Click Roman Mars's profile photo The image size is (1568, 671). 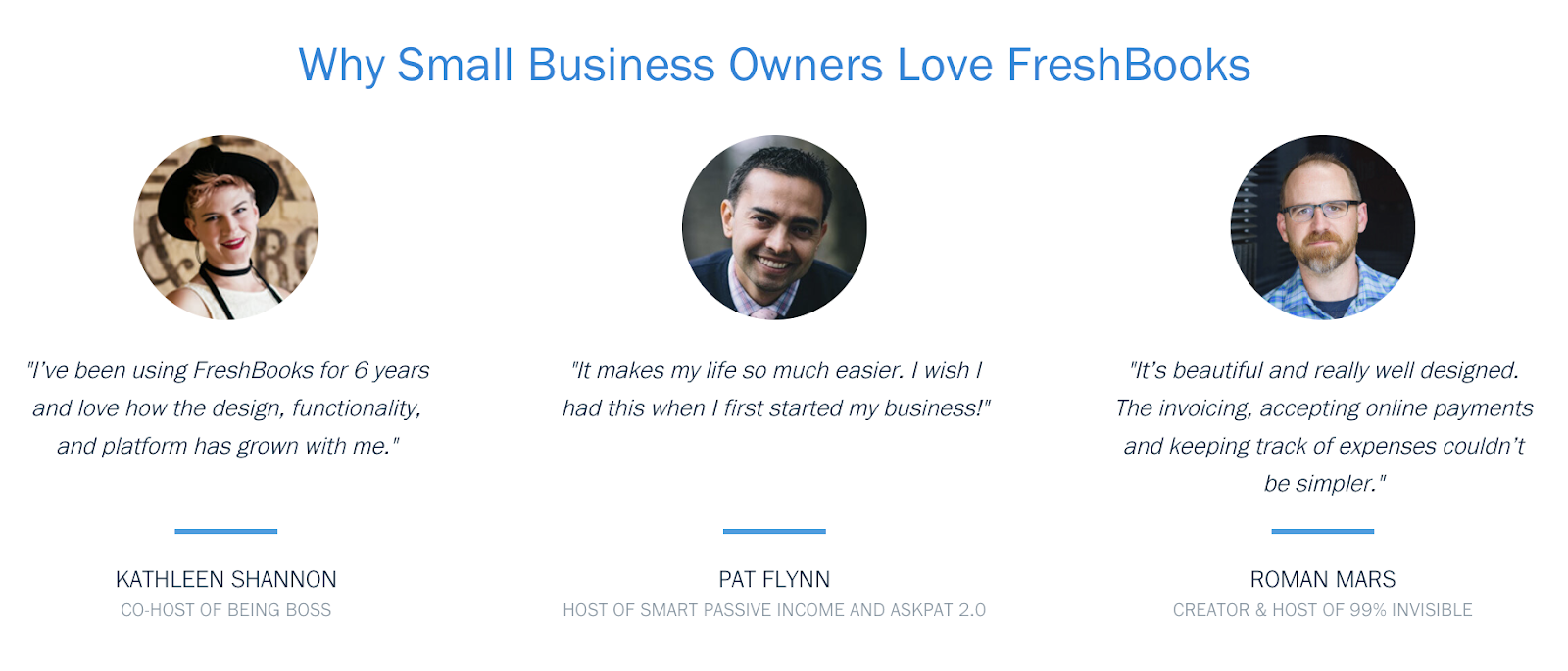pos(1323,227)
